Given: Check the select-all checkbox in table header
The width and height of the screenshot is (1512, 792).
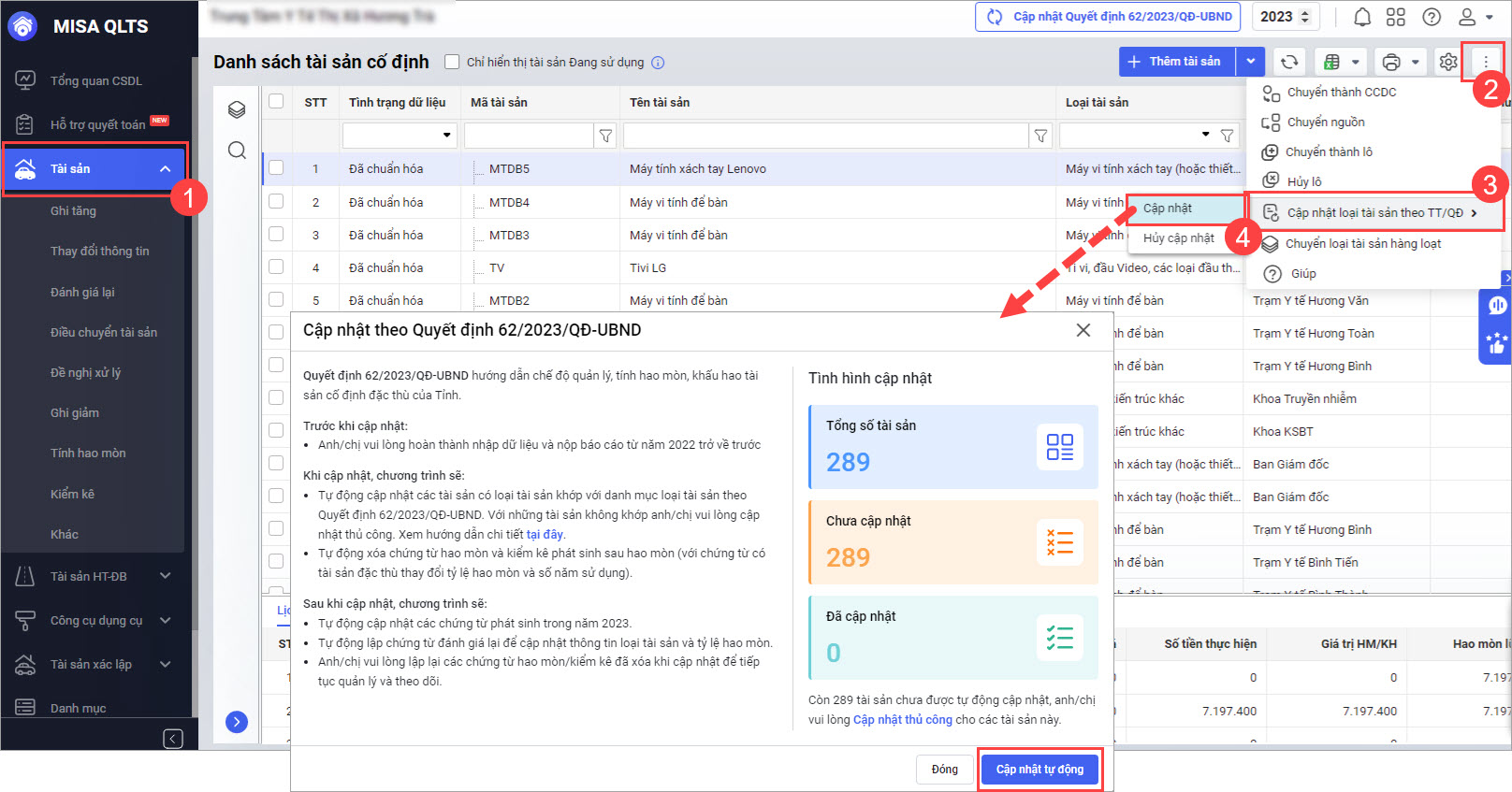Looking at the screenshot, I should pos(276,101).
